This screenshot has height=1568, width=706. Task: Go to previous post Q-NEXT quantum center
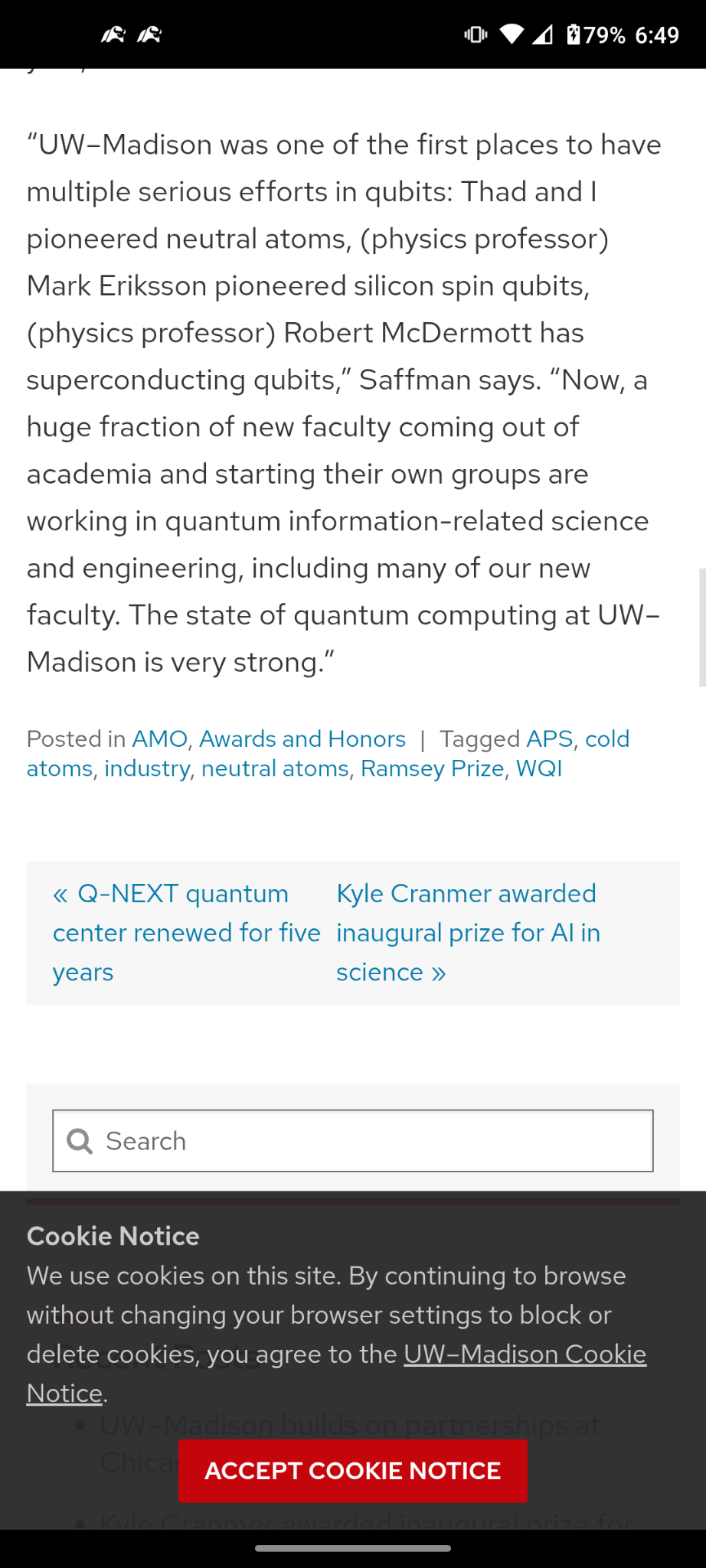[x=187, y=933]
